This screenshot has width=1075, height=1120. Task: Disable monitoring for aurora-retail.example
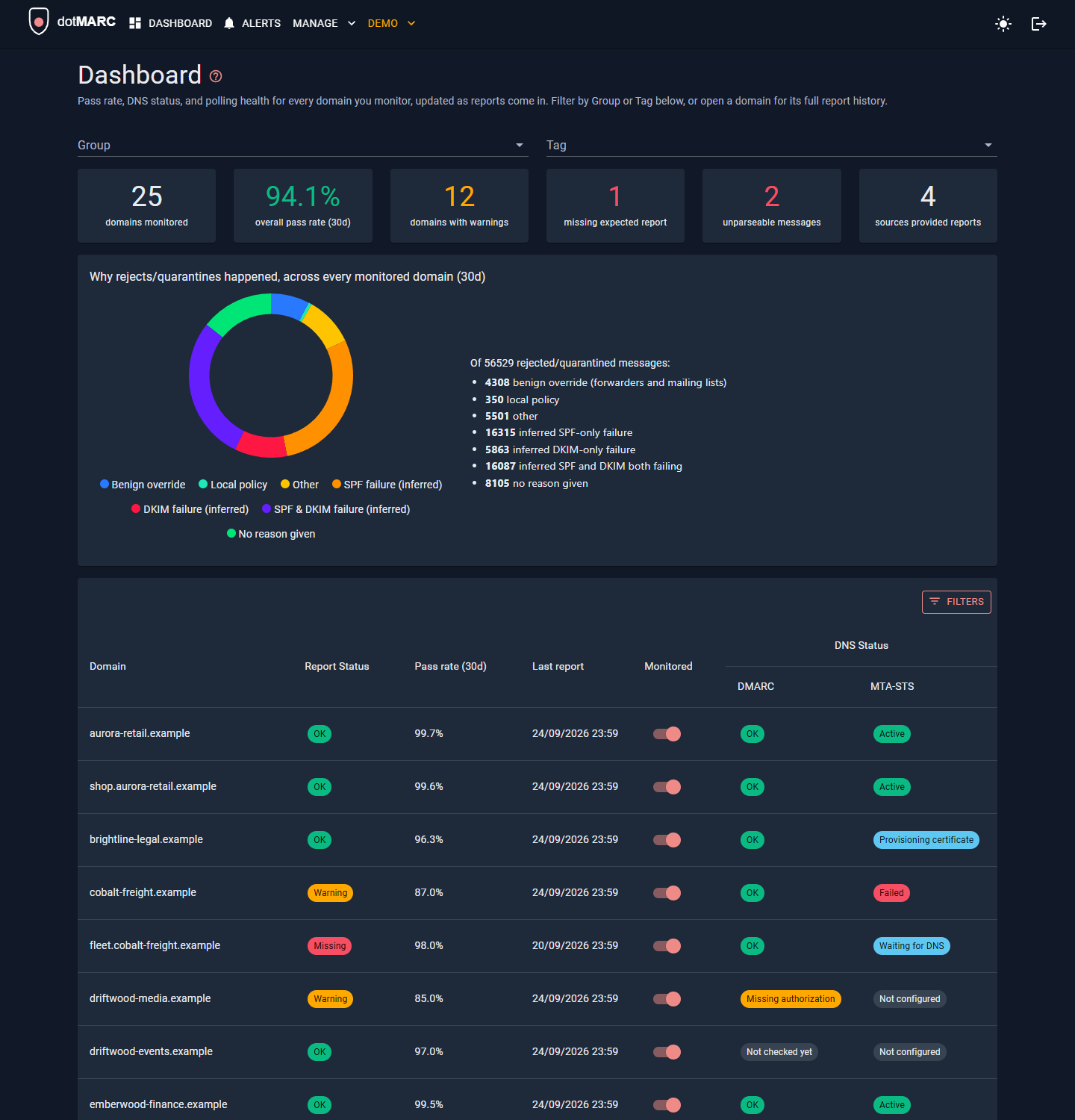[667, 734]
